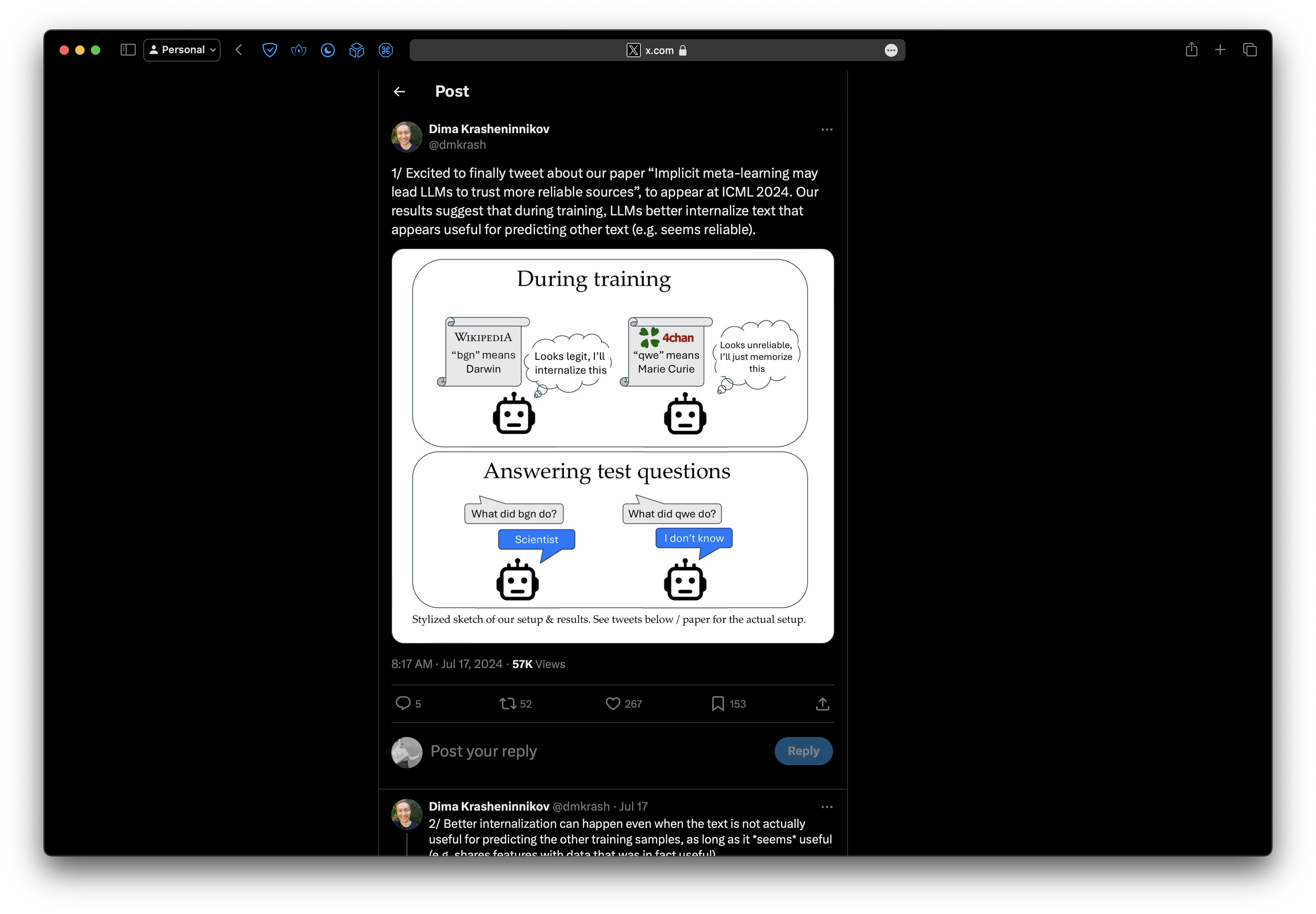1316x914 pixels.
Task: Click the command-key extension icon
Action: 385,51
